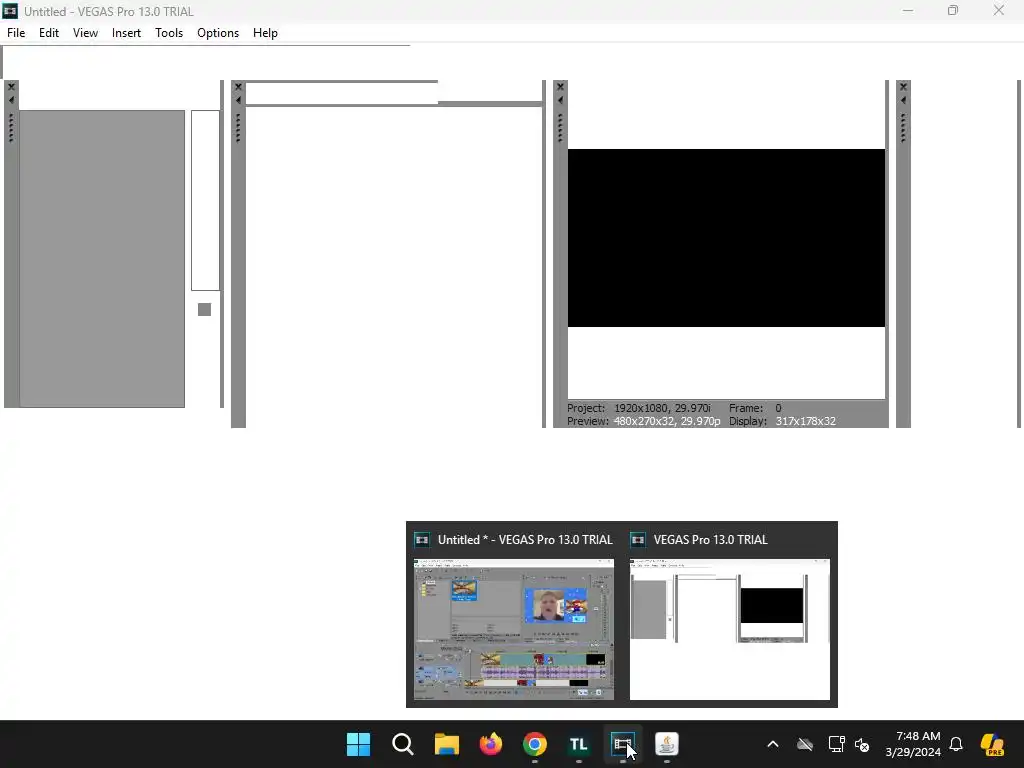Click the dotted grip handle of the leftmost panel
This screenshot has height=768, width=1024.
11,127
